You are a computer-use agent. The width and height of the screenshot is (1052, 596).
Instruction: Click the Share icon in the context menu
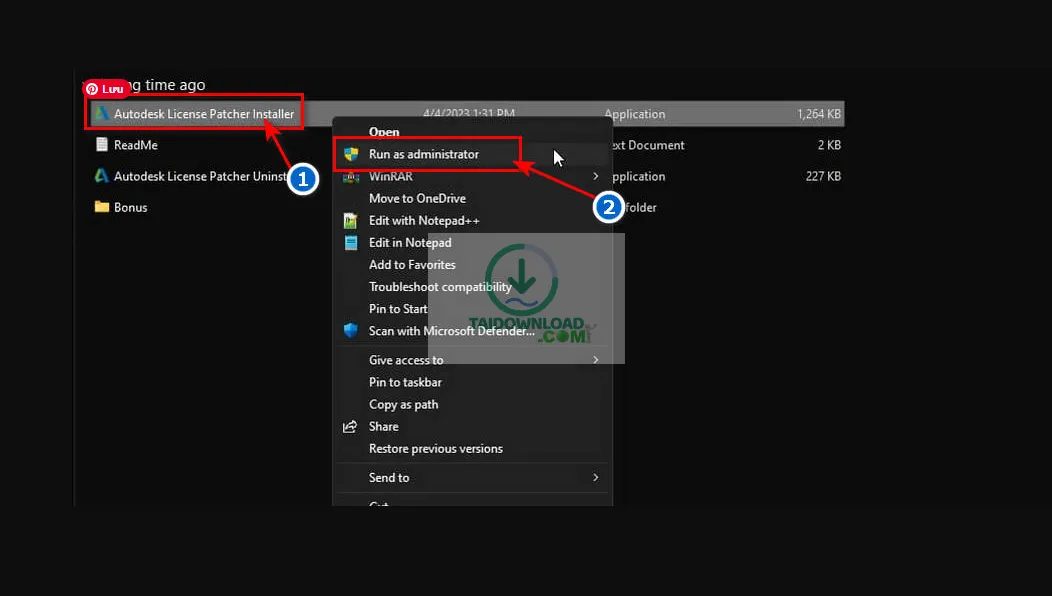coord(350,427)
